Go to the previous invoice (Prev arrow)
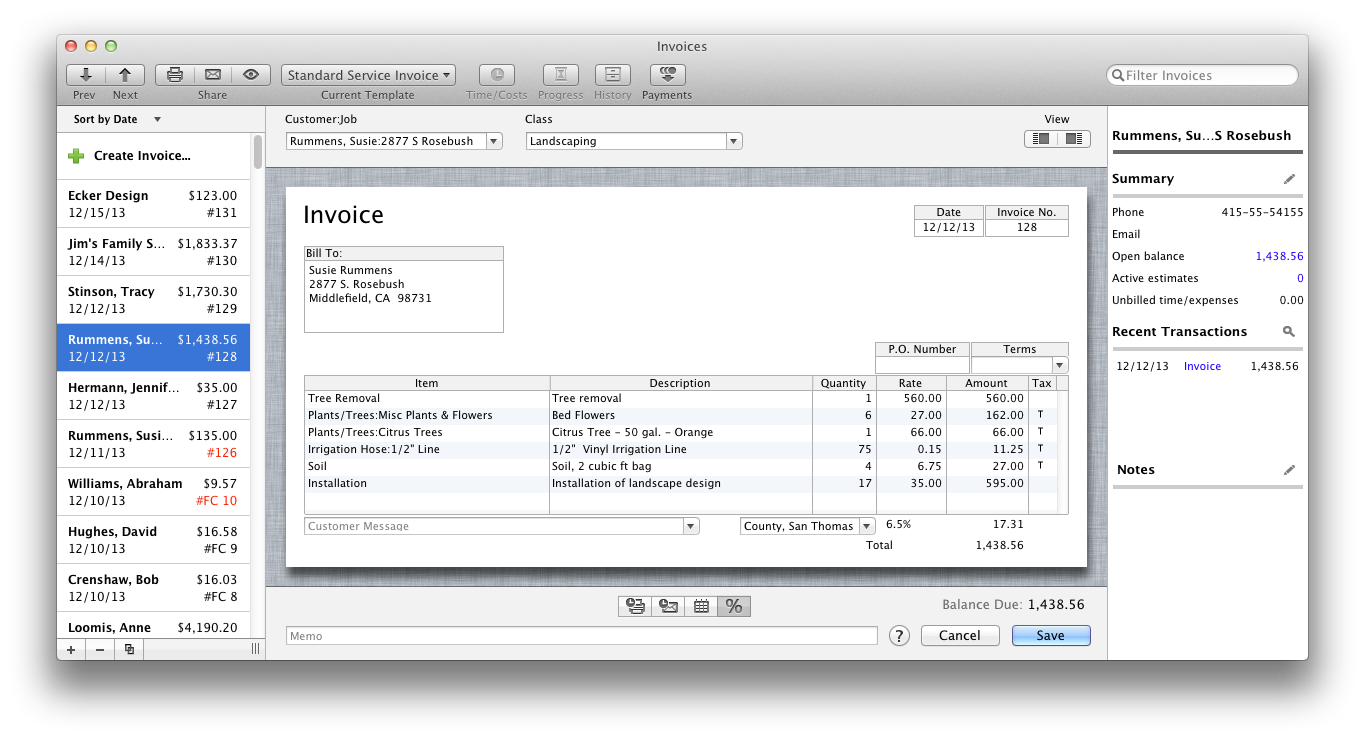 85,75
